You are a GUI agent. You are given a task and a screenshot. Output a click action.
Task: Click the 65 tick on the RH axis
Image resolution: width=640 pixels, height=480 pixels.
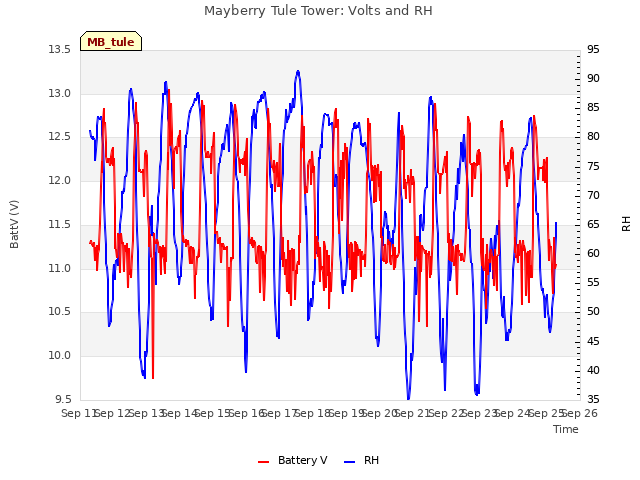593,224
